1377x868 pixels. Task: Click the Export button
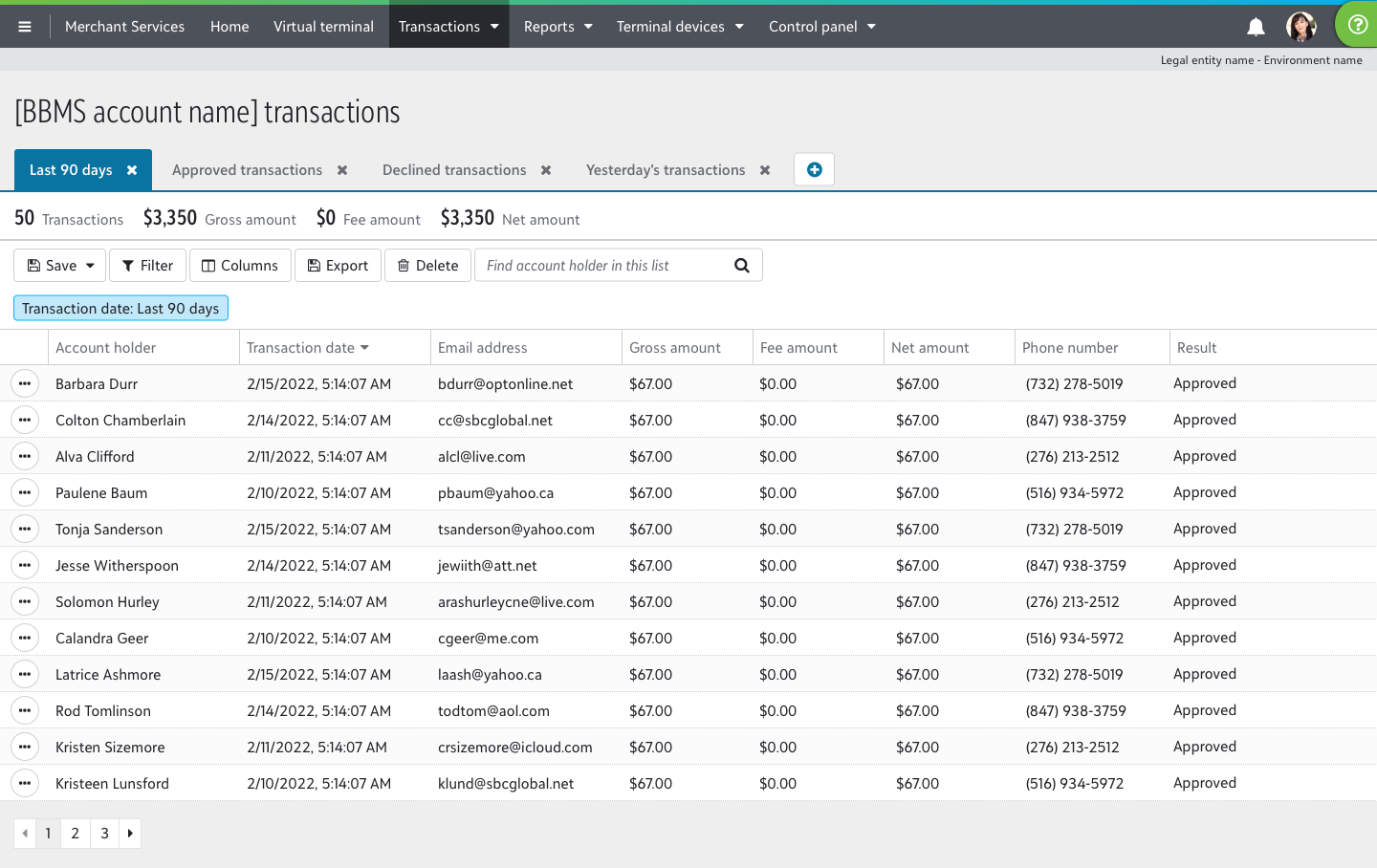point(338,265)
